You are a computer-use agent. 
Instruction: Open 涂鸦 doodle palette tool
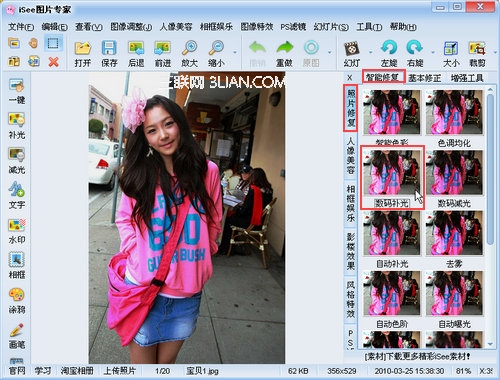tap(17, 301)
